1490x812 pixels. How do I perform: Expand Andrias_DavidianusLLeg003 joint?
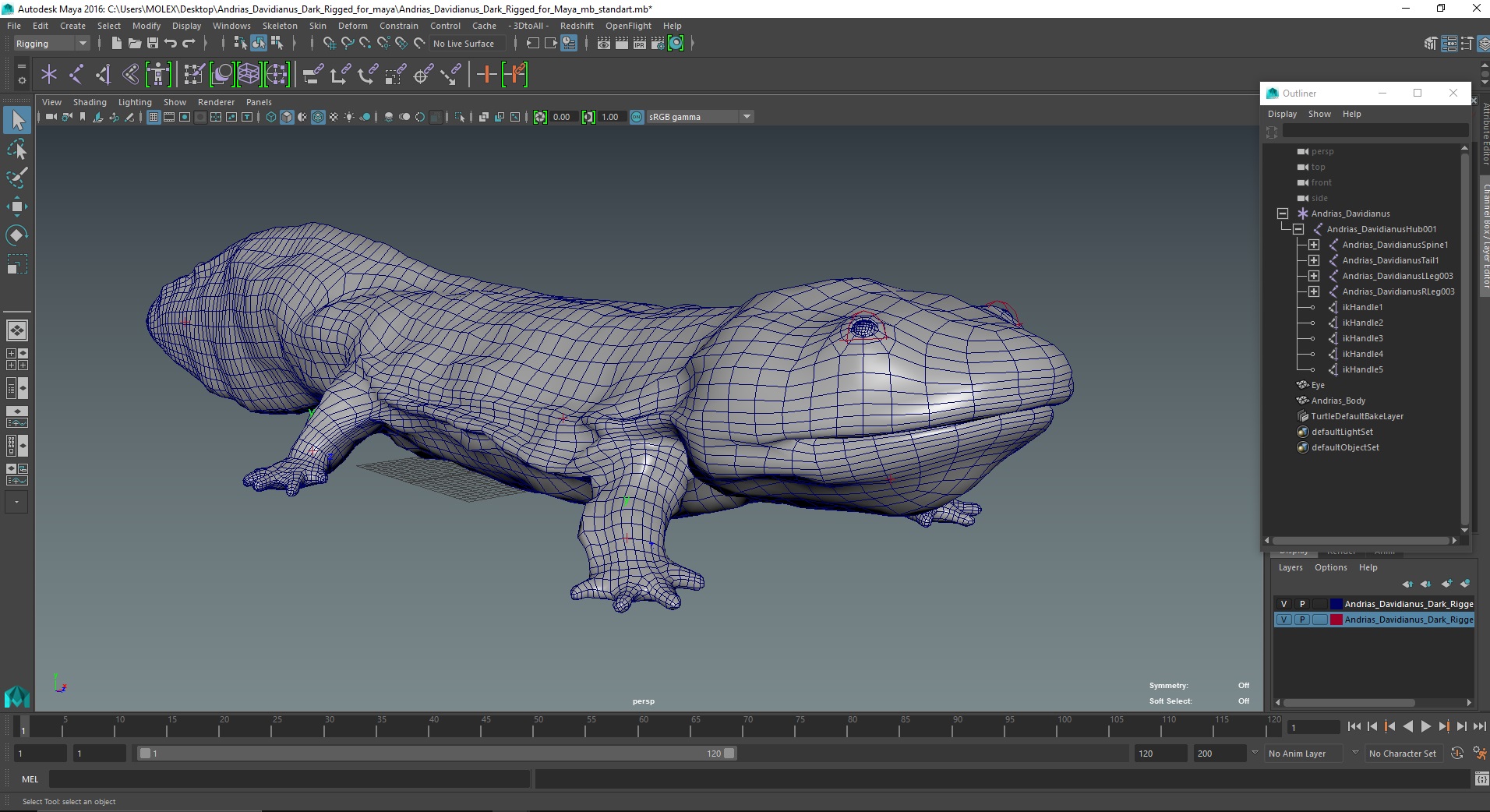coord(1314,276)
